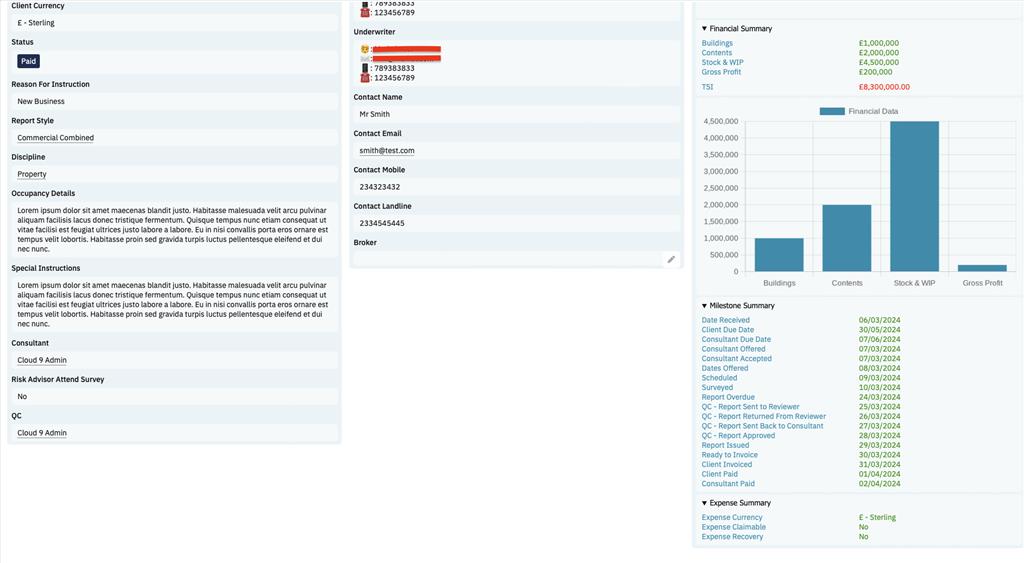Click the Underwriter landline telephone icon
1024x563 pixels.
pyautogui.click(x=365, y=78)
